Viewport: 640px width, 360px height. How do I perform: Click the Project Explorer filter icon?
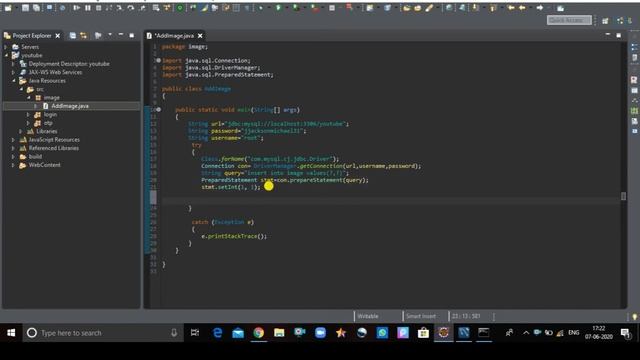tap(98, 36)
